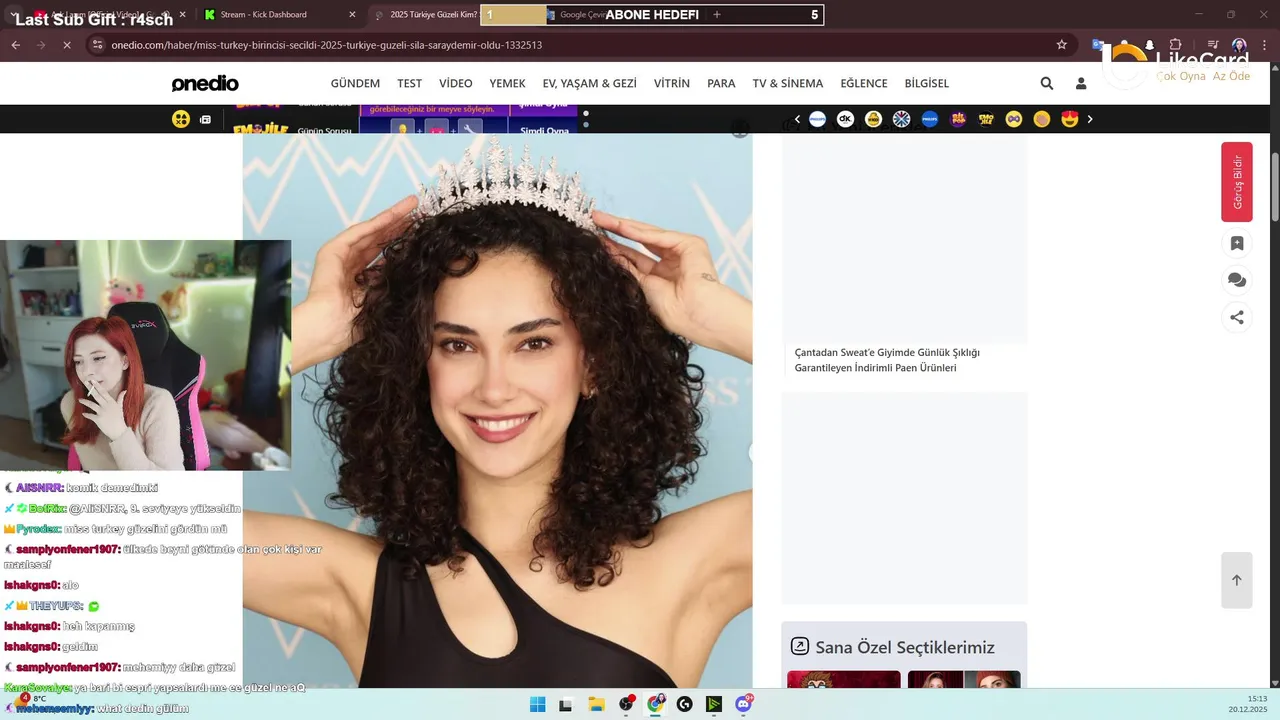
Task: Open the green arrow app in taskbar
Action: (x=714, y=704)
